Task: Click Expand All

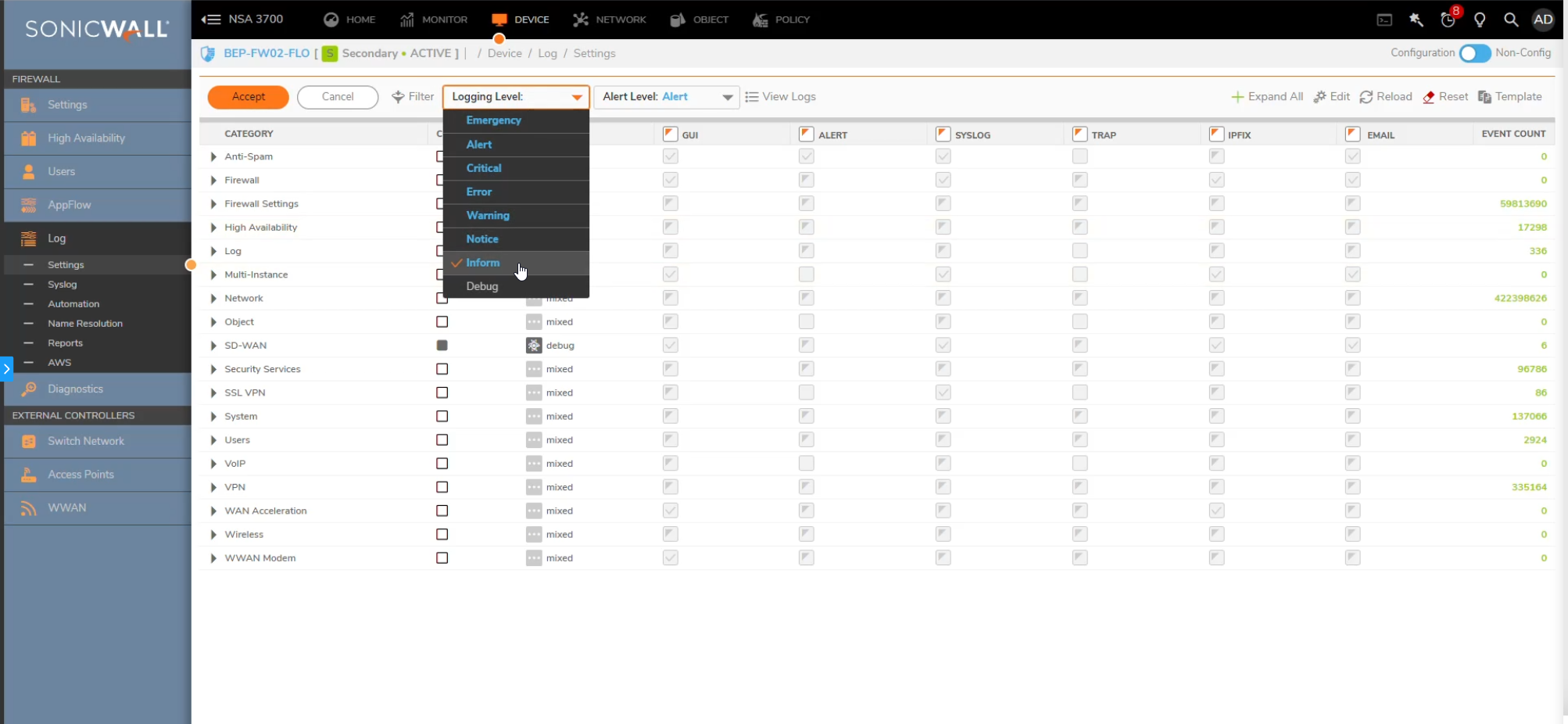Action: pyautogui.click(x=1267, y=97)
